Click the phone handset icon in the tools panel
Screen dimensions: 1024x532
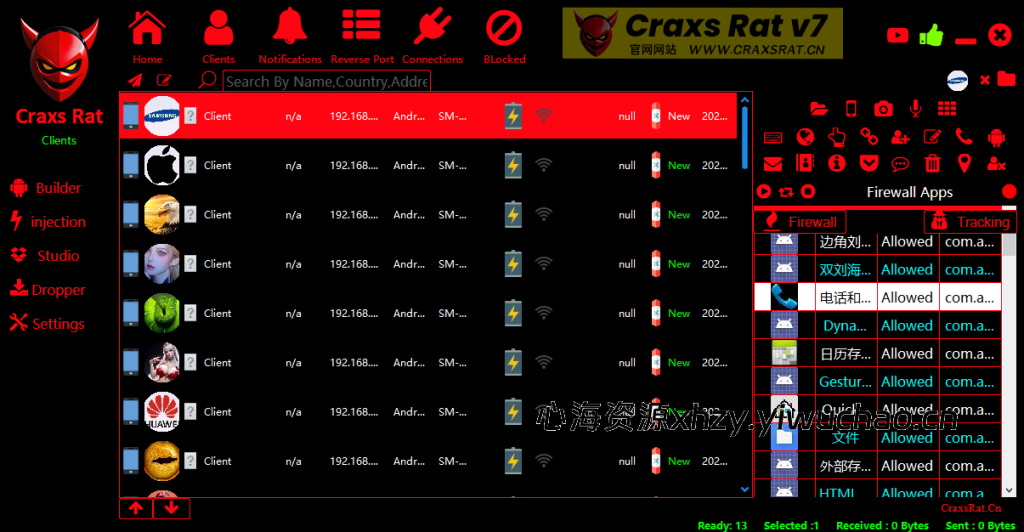pyautogui.click(x=964, y=136)
